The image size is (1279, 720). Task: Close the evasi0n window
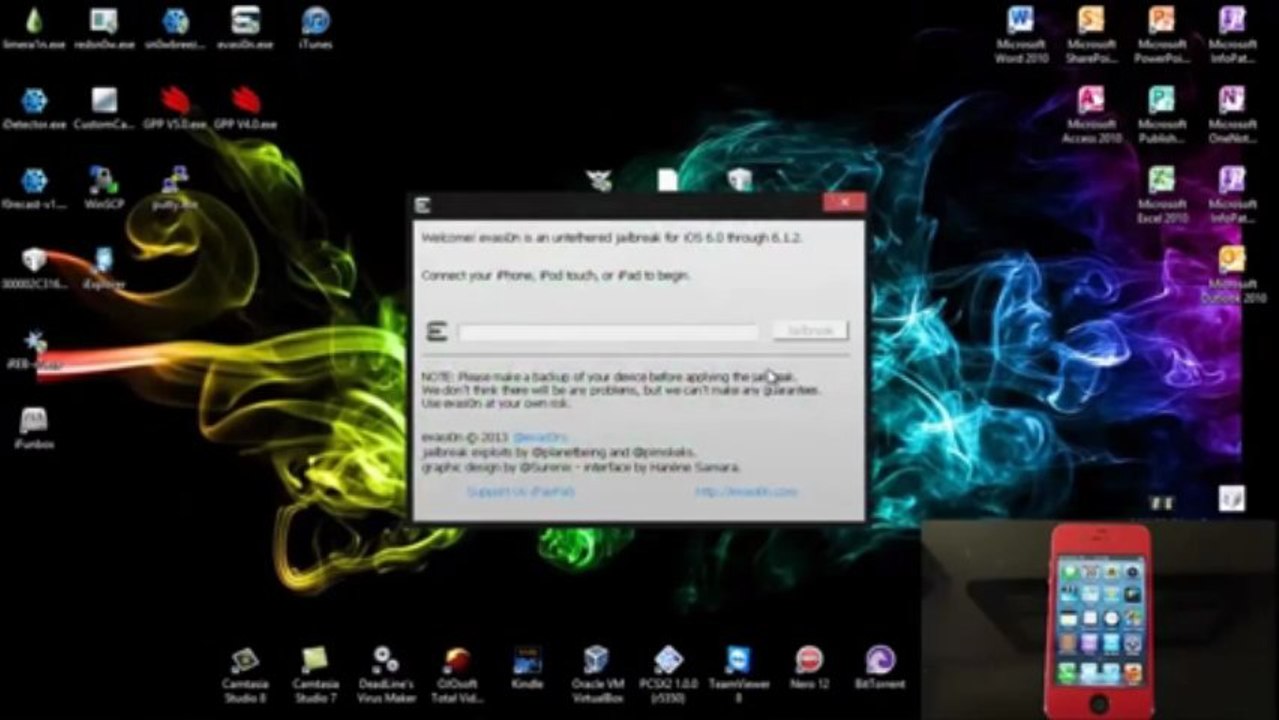844,203
